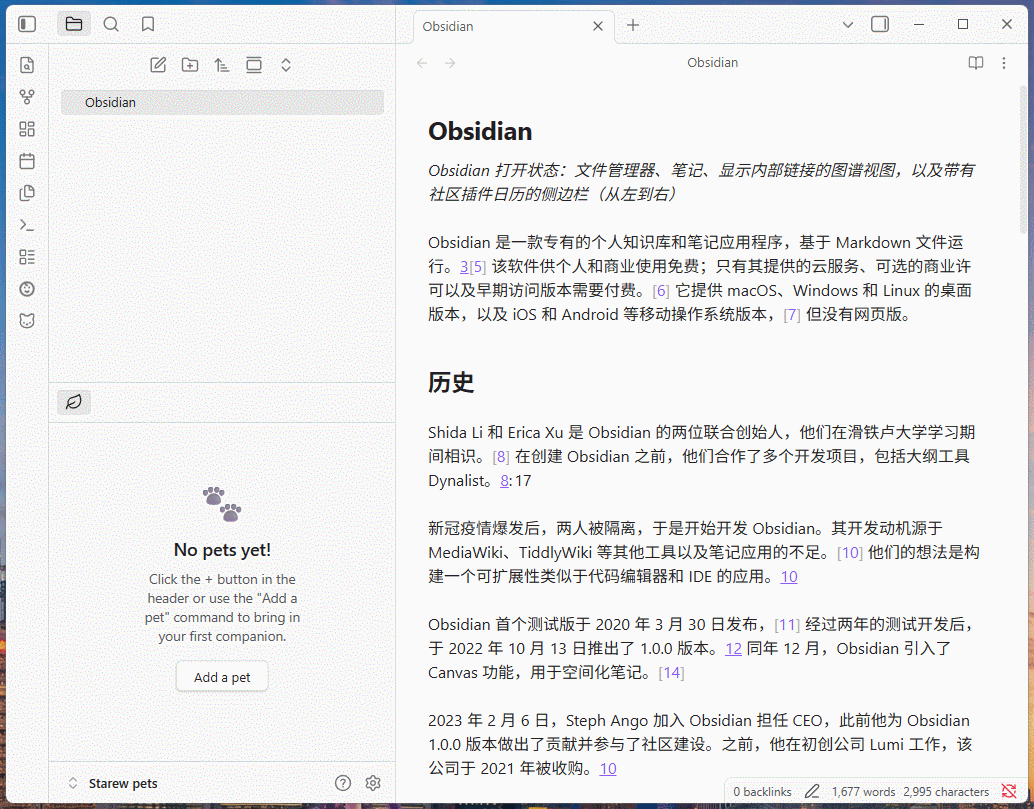The height and width of the screenshot is (809, 1034).
Task: Insert template ribbon icon
Action: click(x=27, y=193)
